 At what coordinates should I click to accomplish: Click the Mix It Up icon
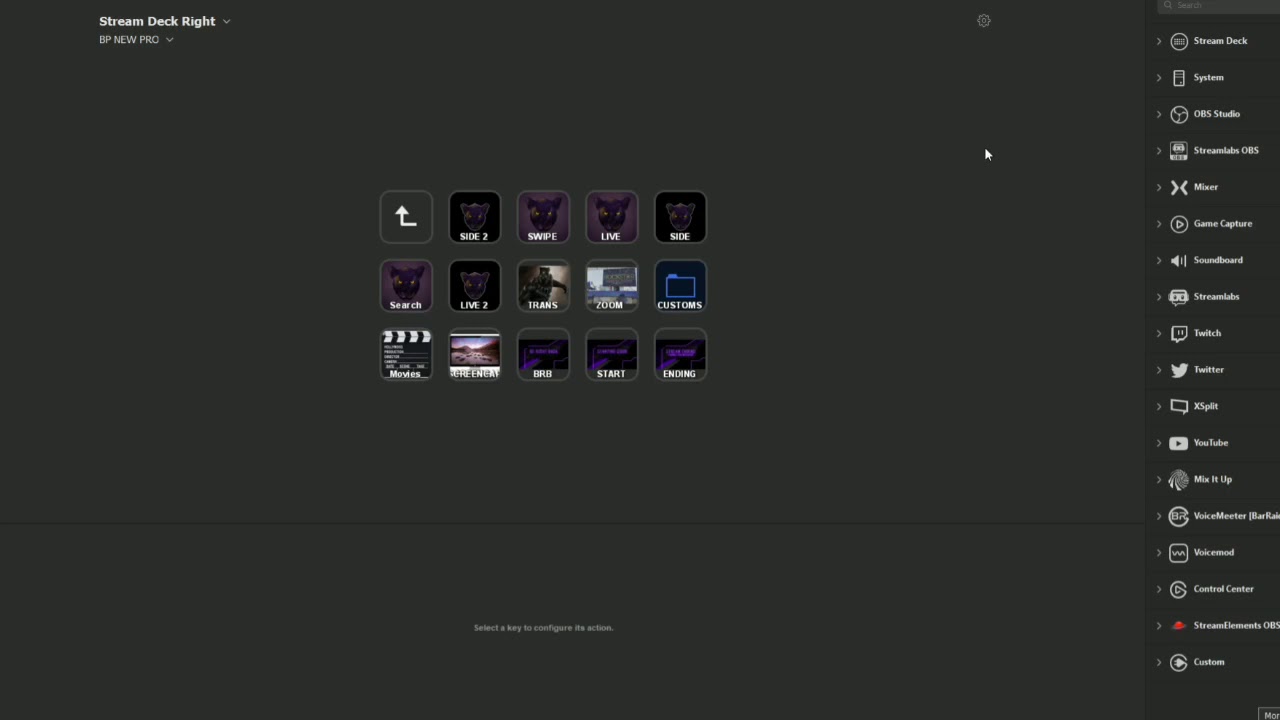point(1179,480)
